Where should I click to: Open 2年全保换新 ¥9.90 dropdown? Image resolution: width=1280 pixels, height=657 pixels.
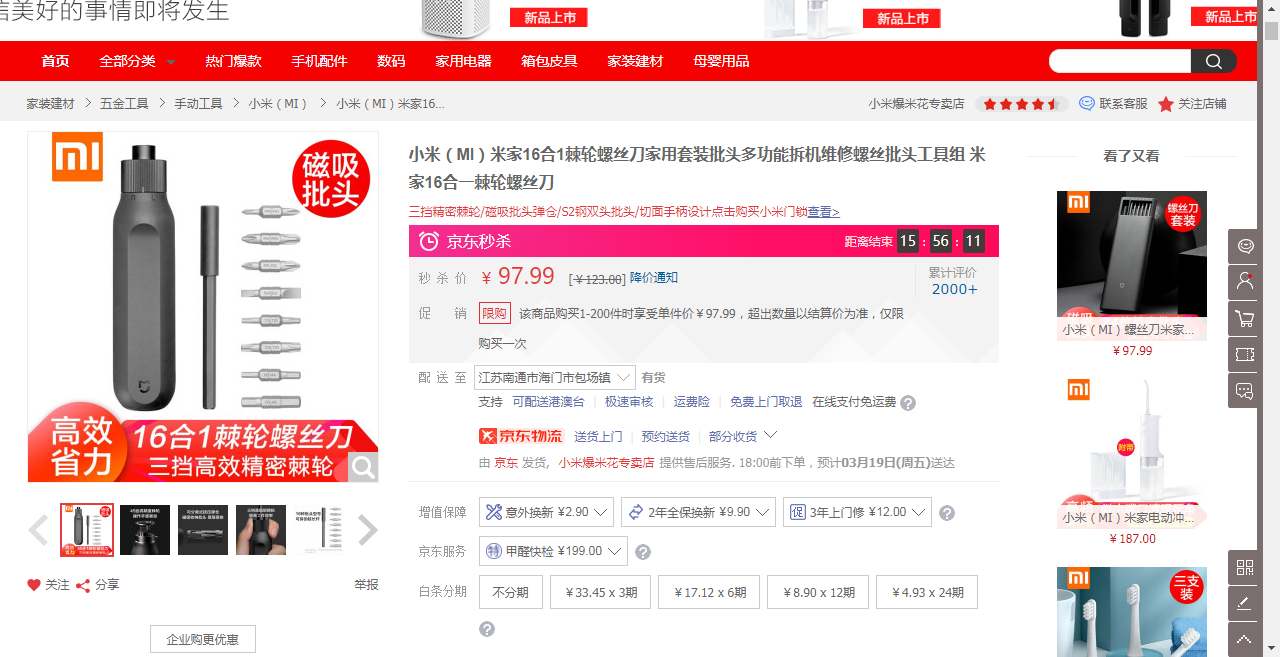coord(698,512)
